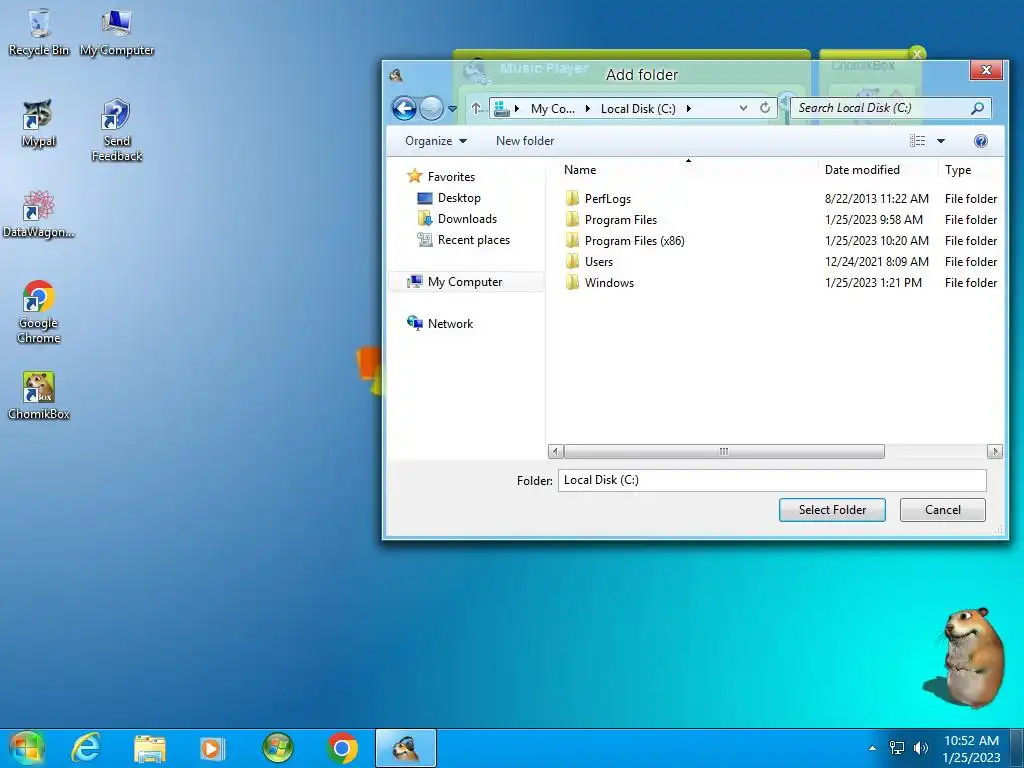Open the network tray icon
Image resolution: width=1024 pixels, height=768 pixels.
point(897,748)
